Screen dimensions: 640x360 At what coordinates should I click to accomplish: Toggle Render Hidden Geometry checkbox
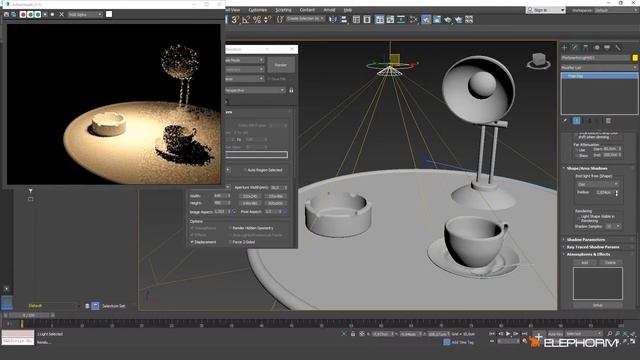(230, 228)
